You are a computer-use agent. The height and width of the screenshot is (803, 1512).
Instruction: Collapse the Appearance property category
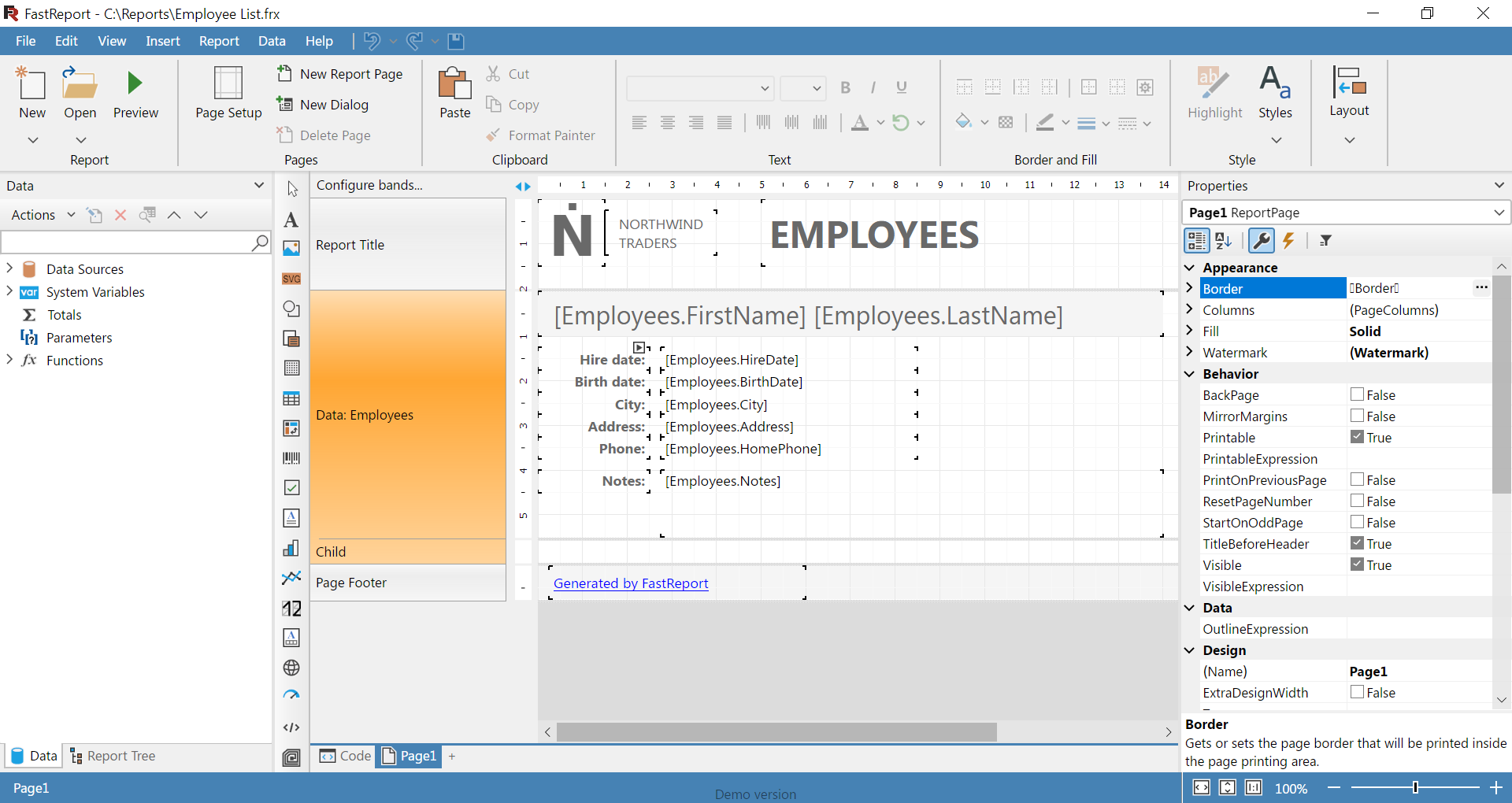(x=1190, y=268)
